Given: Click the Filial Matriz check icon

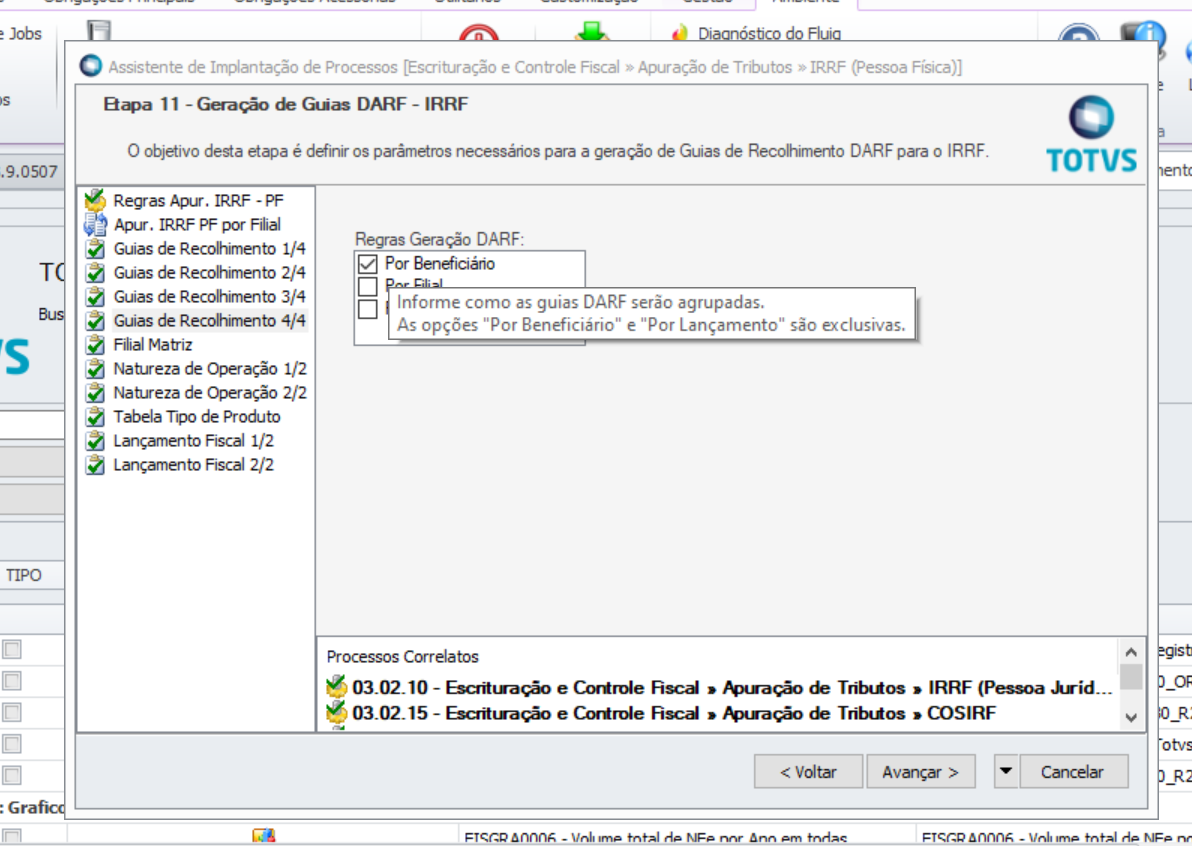Looking at the screenshot, I should [x=95, y=344].
